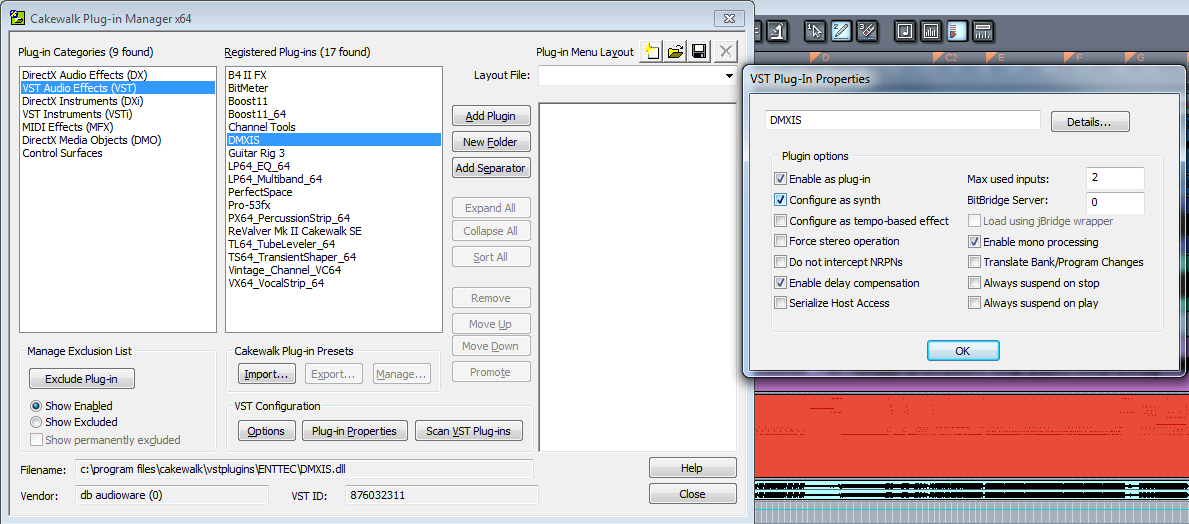This screenshot has width=1189, height=524.
Task: Select DirectX Media Objects (DMO) category
Action: pyautogui.click(x=92, y=140)
